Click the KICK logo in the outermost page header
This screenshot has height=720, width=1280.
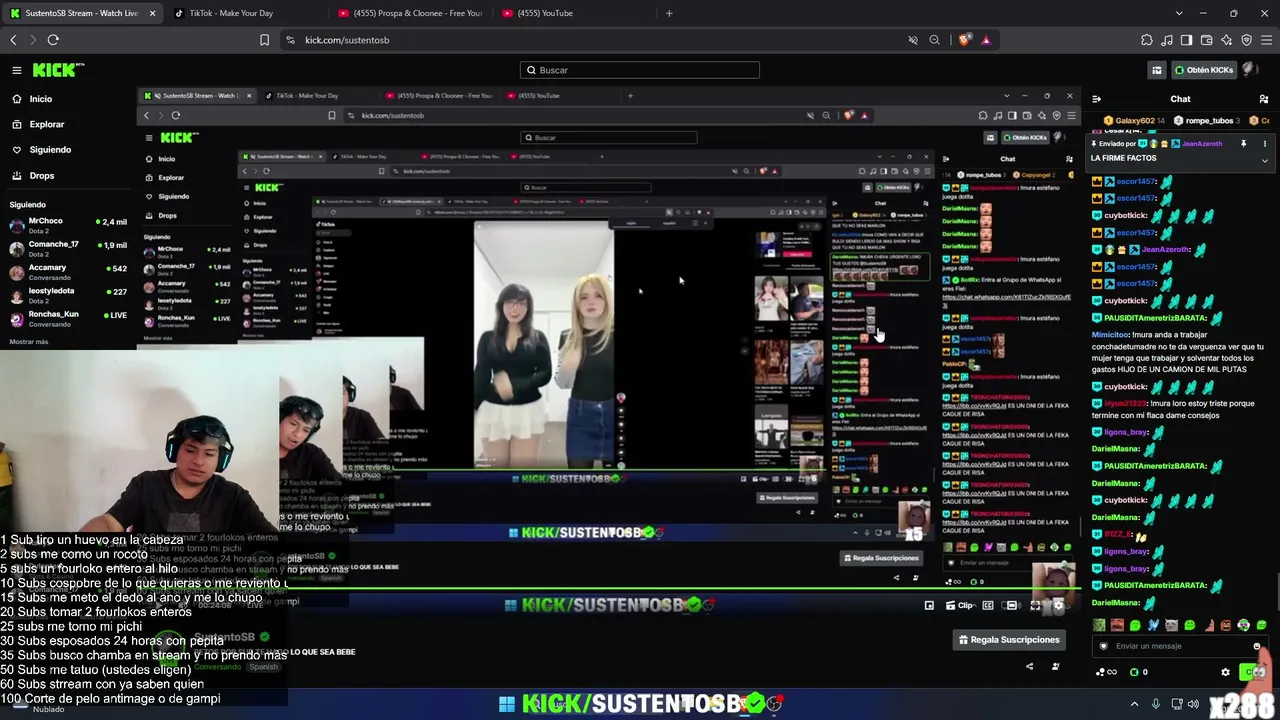click(58, 70)
